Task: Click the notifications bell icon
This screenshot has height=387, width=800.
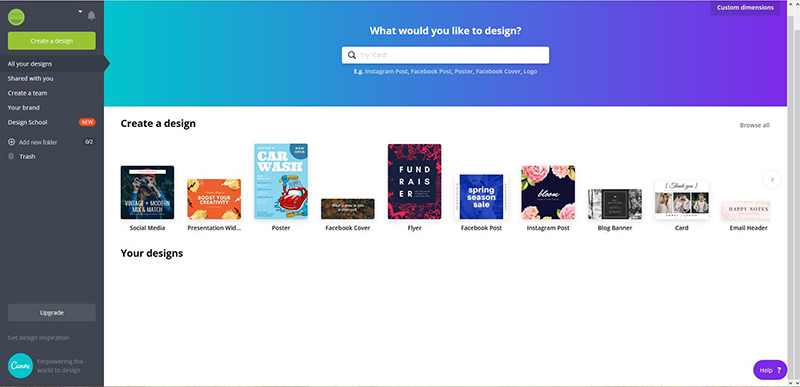Action: [x=91, y=15]
